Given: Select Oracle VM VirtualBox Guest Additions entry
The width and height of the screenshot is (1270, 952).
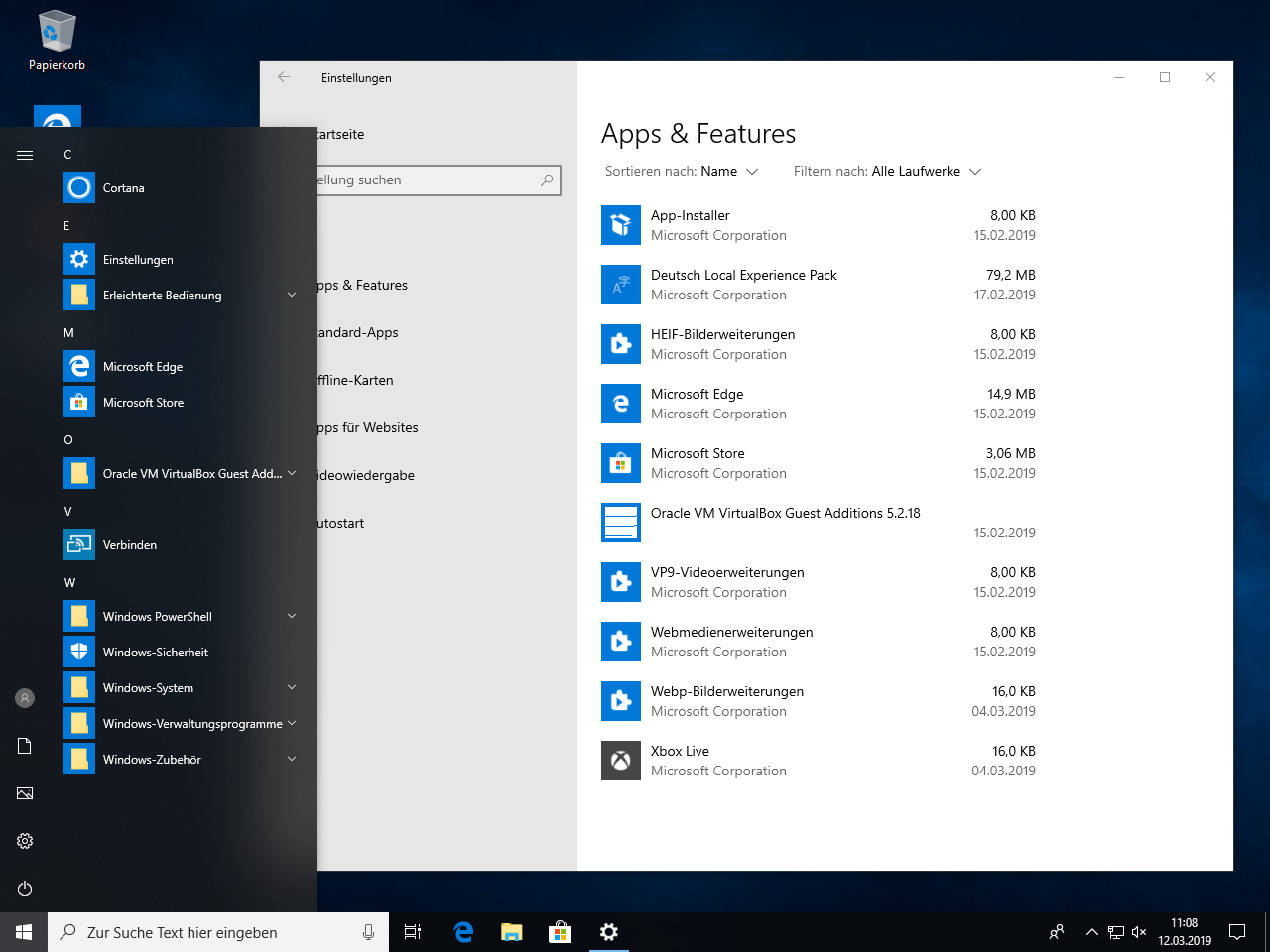Looking at the screenshot, I should tap(785, 514).
